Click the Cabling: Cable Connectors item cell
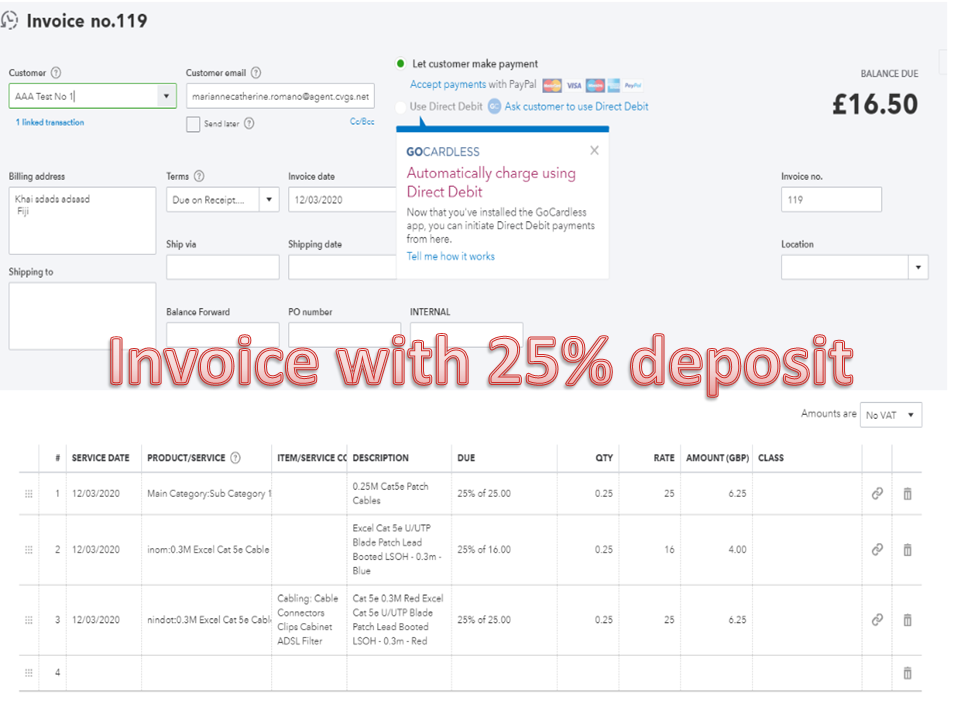This screenshot has width=960, height=720. point(307,620)
